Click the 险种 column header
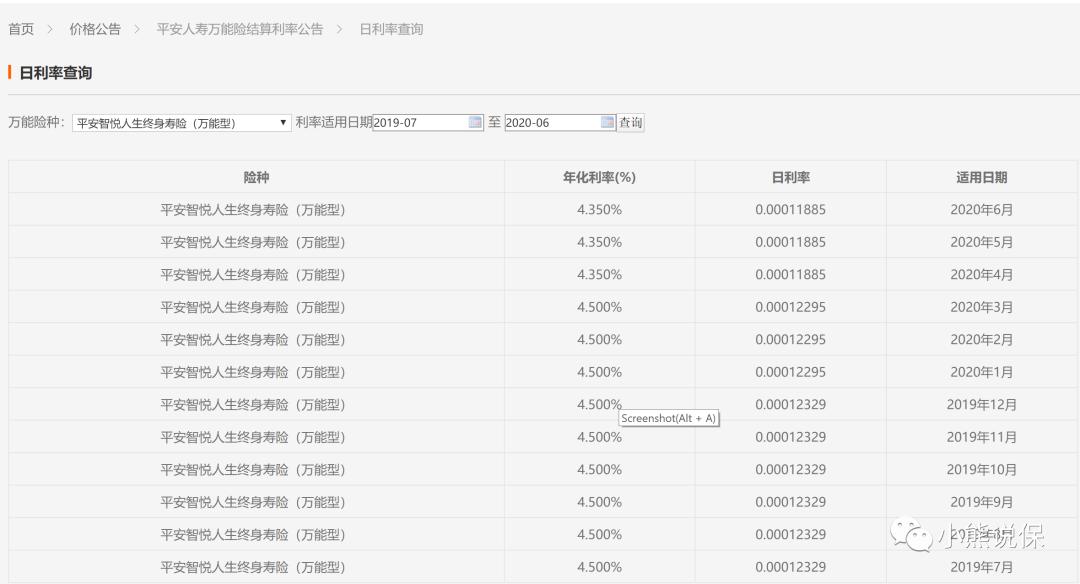Image resolution: width=1080 pixels, height=584 pixels. pyautogui.click(x=256, y=176)
